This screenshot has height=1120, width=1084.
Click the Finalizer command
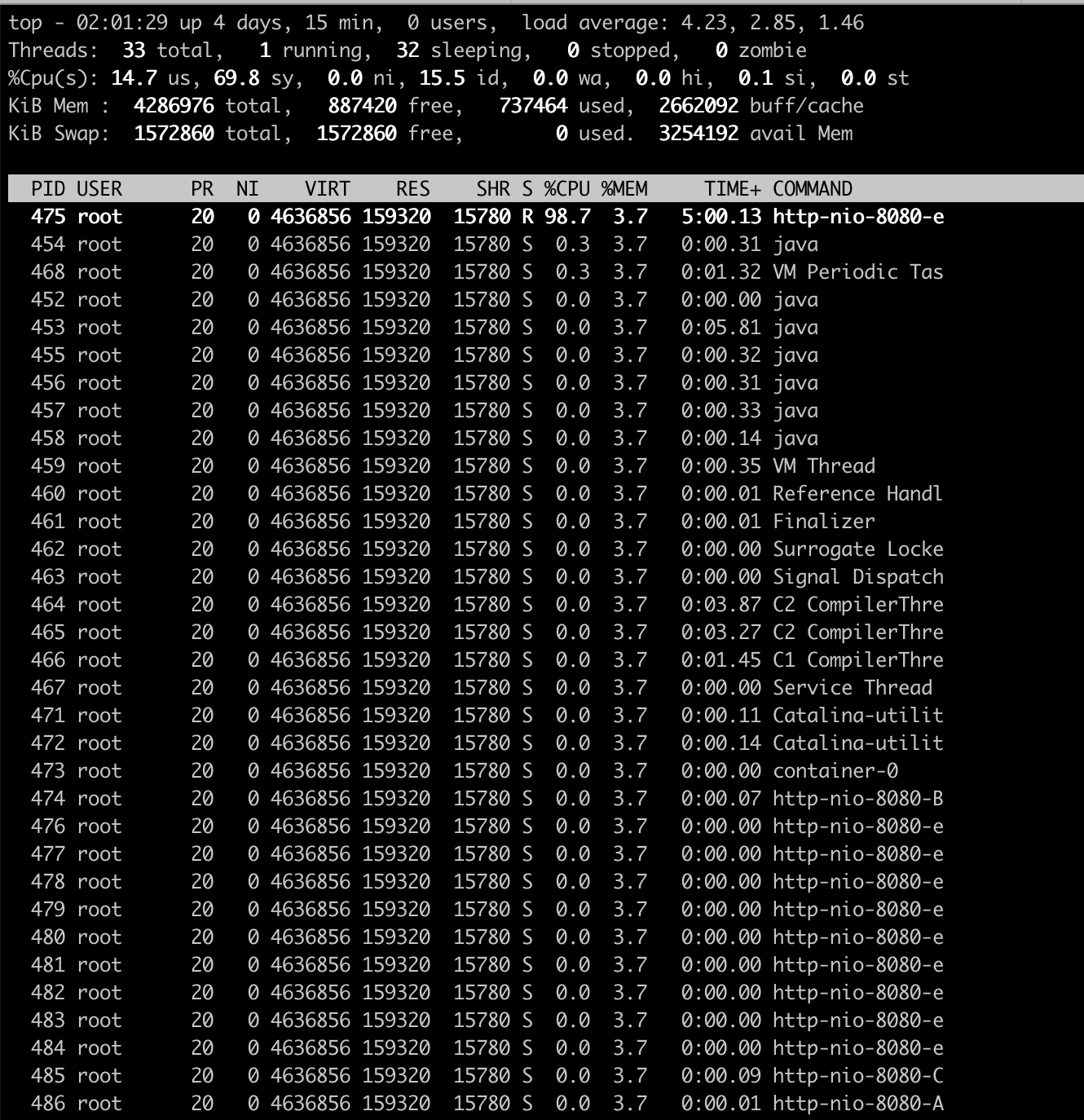click(824, 522)
